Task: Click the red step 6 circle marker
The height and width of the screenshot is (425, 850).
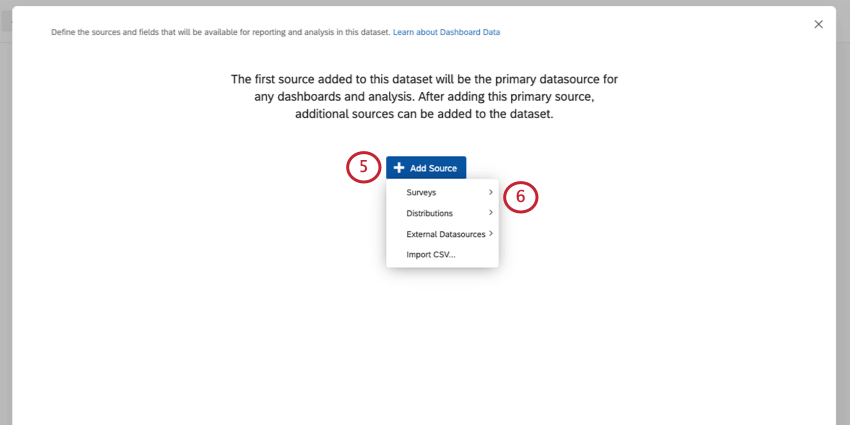Action: pos(520,197)
